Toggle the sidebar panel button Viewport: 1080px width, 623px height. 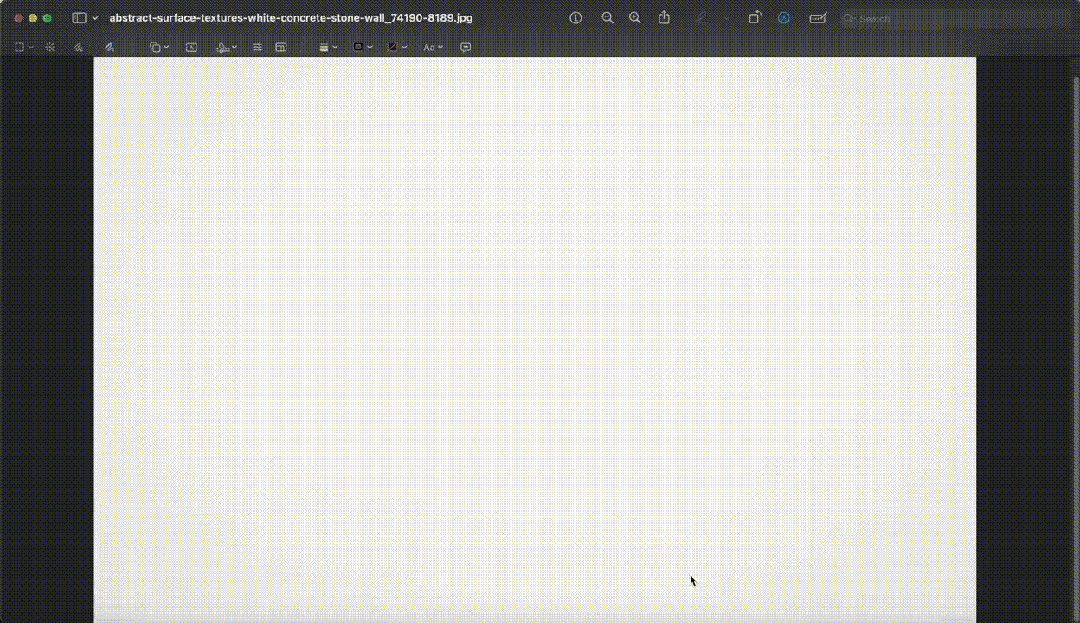pyautogui.click(x=79, y=18)
